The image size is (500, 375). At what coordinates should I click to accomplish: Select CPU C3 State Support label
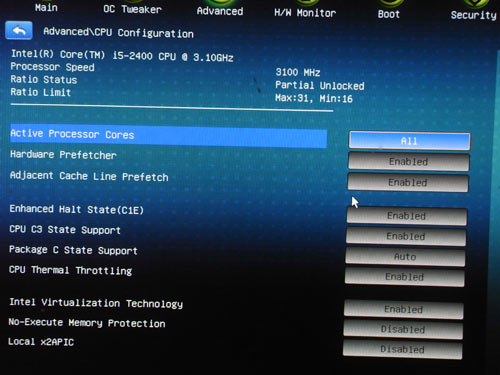click(x=65, y=230)
